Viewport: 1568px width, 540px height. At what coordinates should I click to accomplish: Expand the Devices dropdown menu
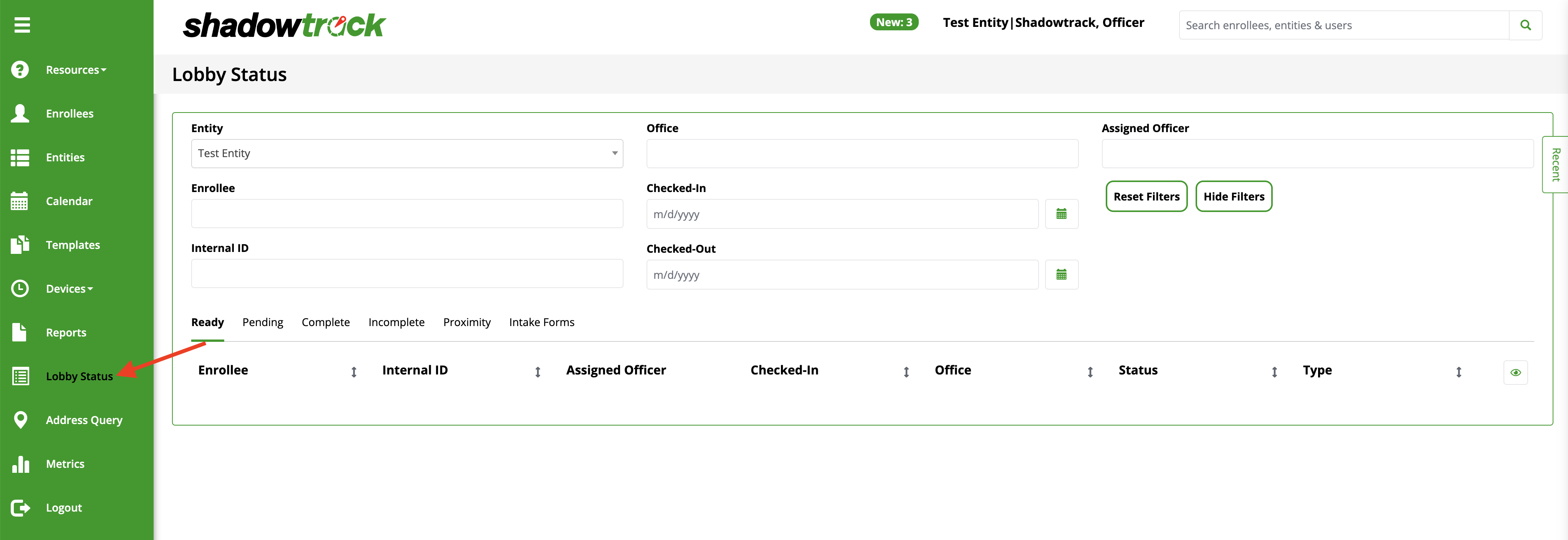(x=69, y=288)
